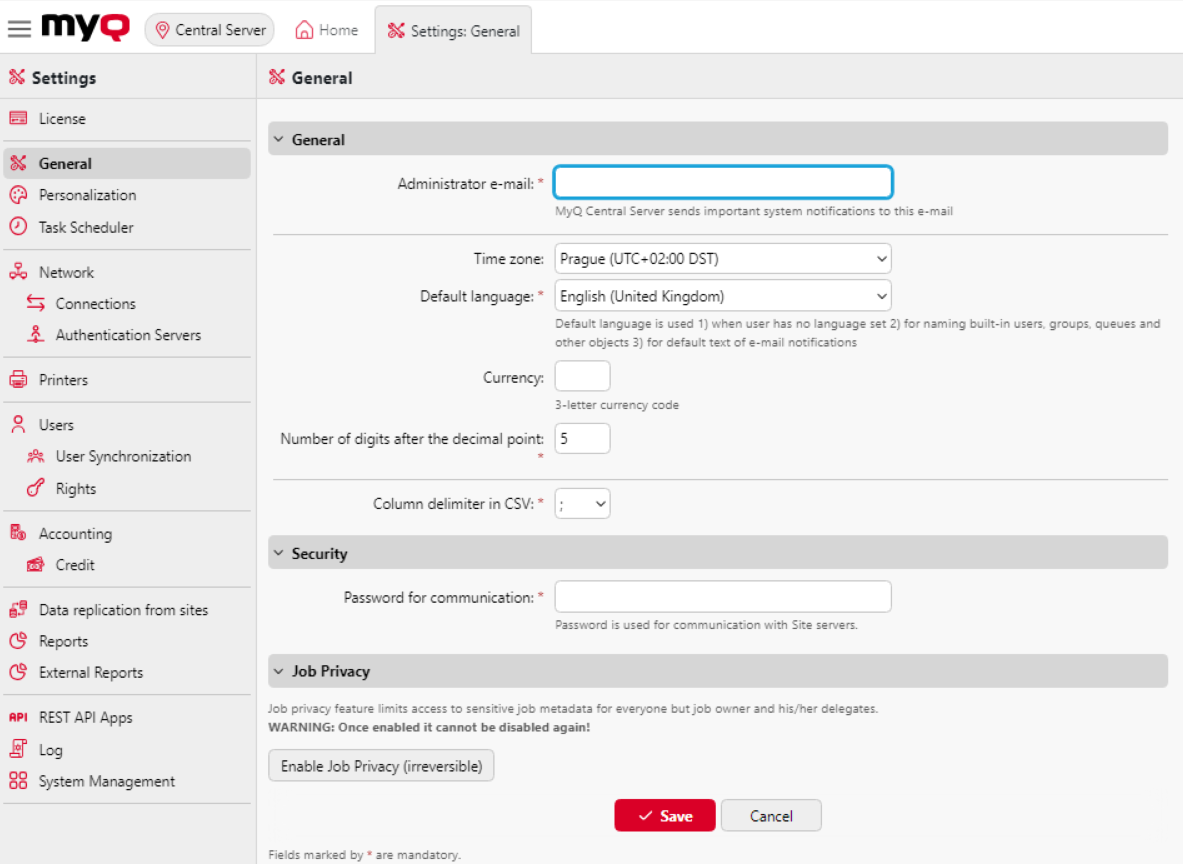Screen dimensions: 1183x864
Task: Open the Default language dropdown
Action: 722,295
